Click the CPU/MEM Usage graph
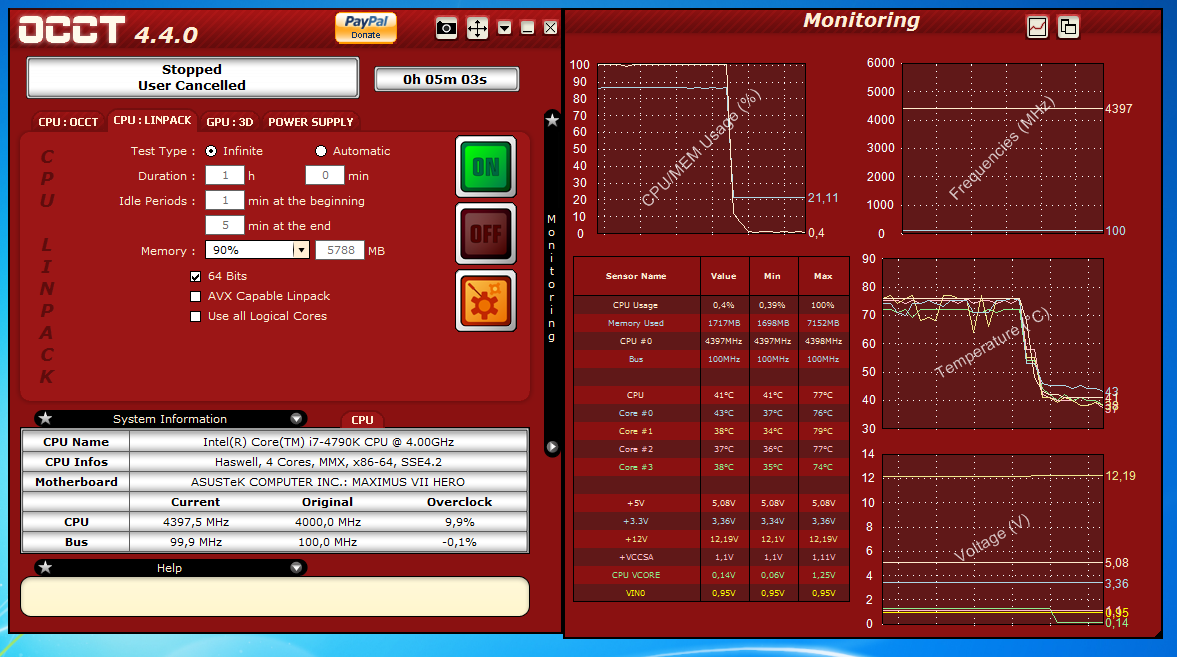The width and height of the screenshot is (1177, 657). point(701,148)
